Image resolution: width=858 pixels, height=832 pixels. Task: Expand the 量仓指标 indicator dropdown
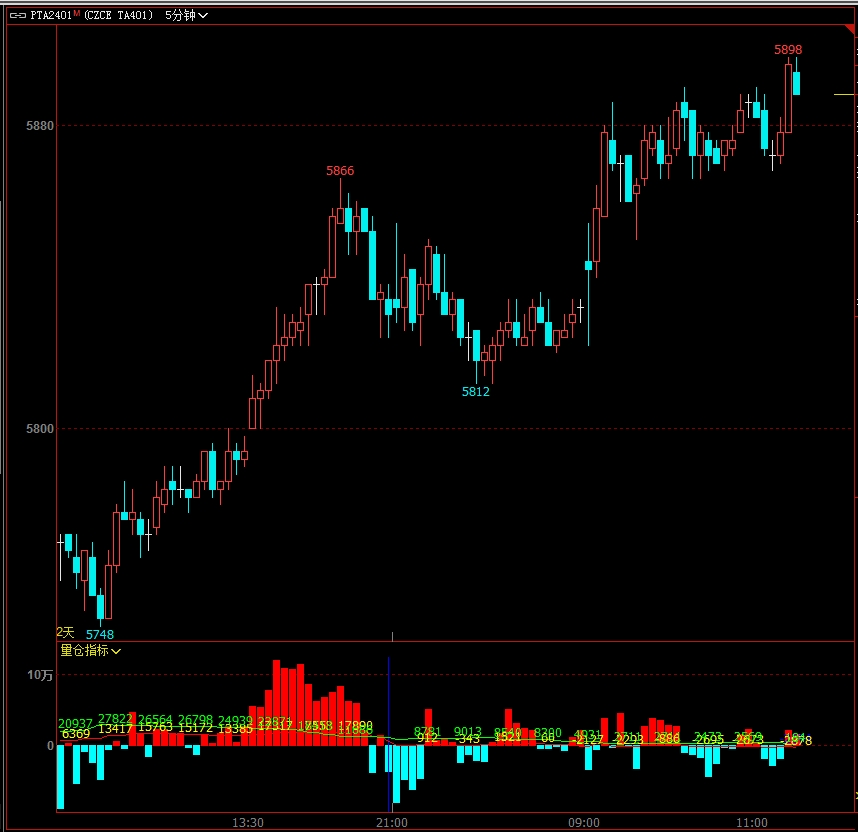(91, 650)
